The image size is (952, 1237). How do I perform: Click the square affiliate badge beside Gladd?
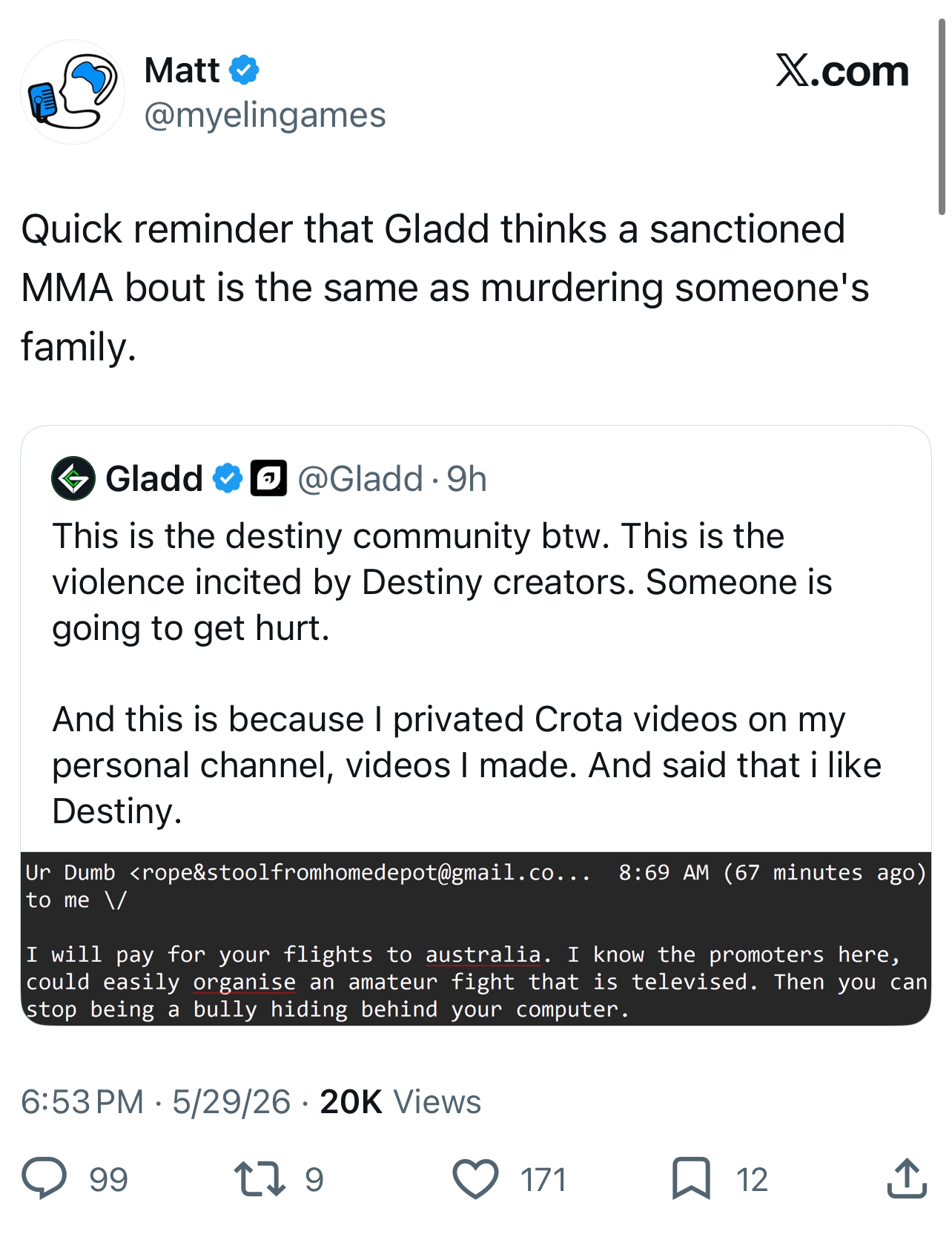[268, 478]
